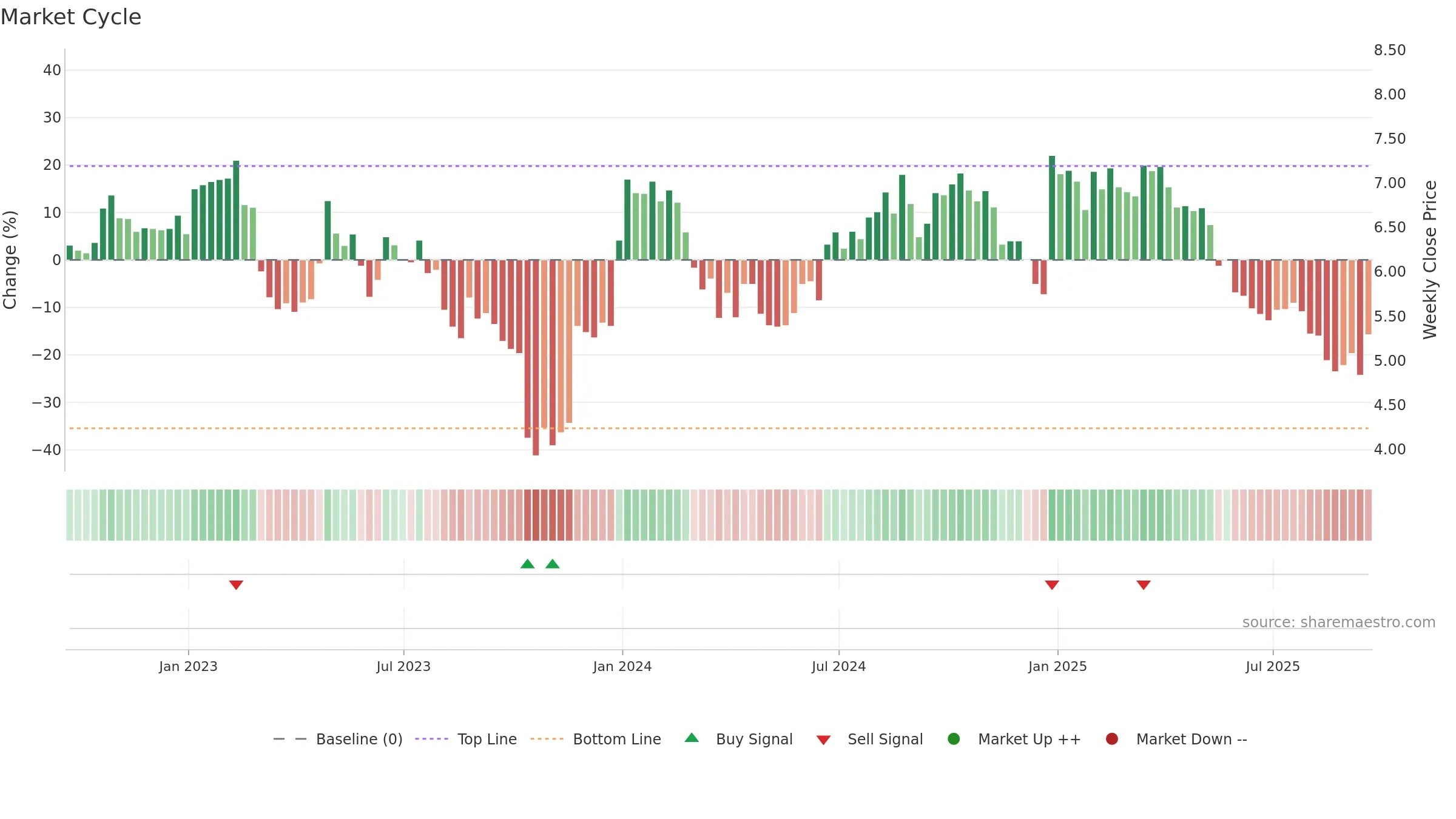Click the Buy Signal legend triangle icon
The width and height of the screenshot is (1456, 819).
[x=692, y=738]
